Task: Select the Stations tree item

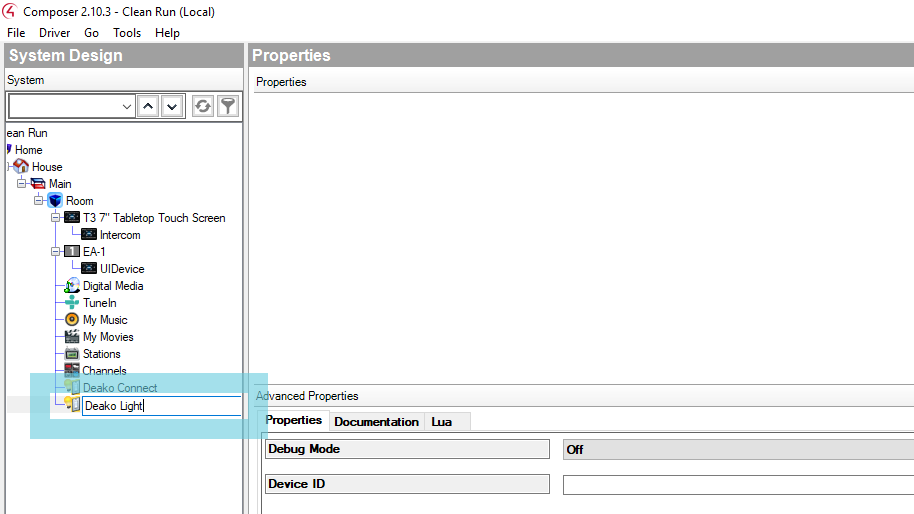Action: click(x=101, y=354)
